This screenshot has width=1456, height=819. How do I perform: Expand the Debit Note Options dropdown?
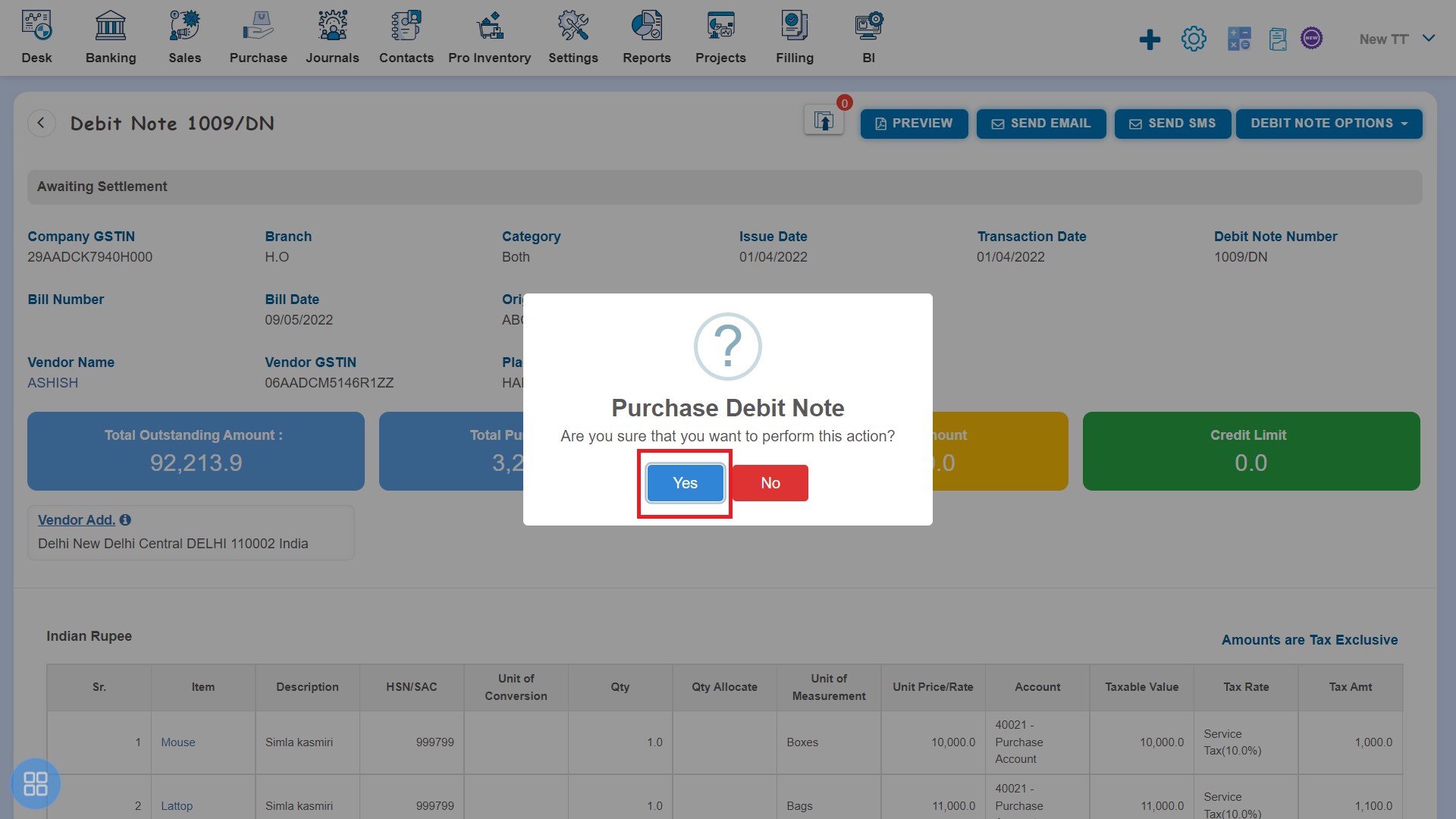(1328, 123)
